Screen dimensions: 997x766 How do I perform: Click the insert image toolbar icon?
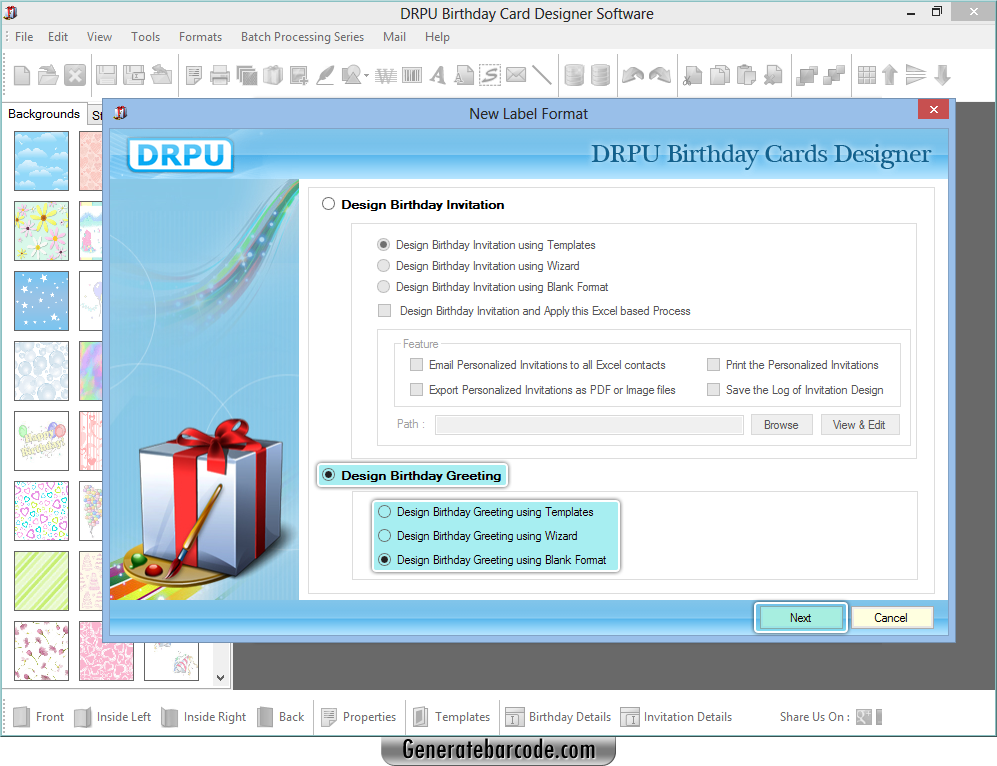tap(298, 76)
